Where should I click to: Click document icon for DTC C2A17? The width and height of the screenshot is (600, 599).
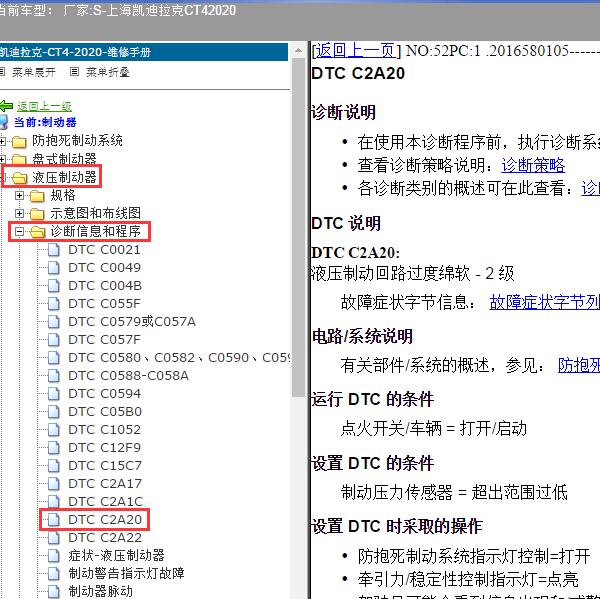[x=54, y=483]
